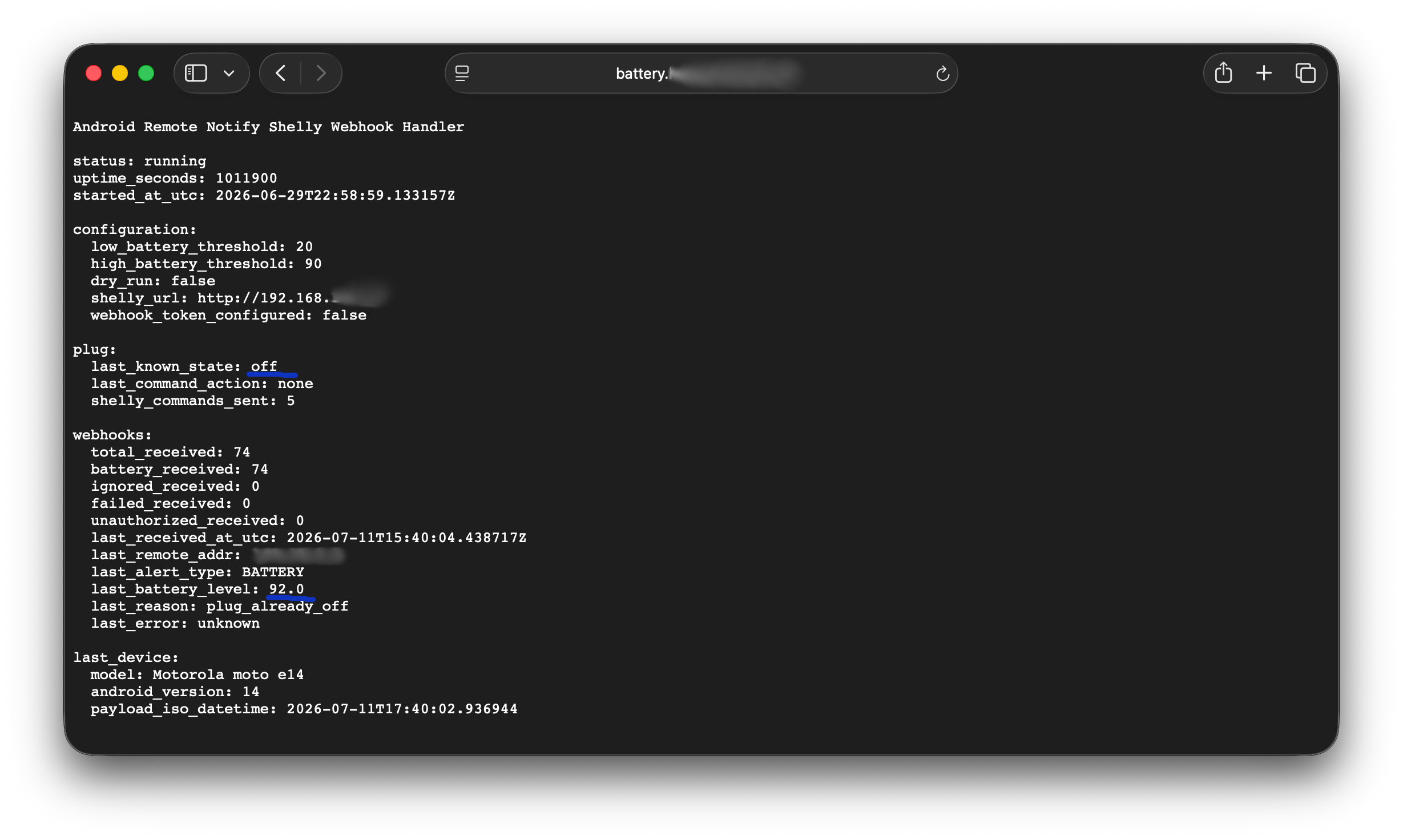The width and height of the screenshot is (1403, 840).
Task: Click the "last_device:" section label
Action: point(126,657)
